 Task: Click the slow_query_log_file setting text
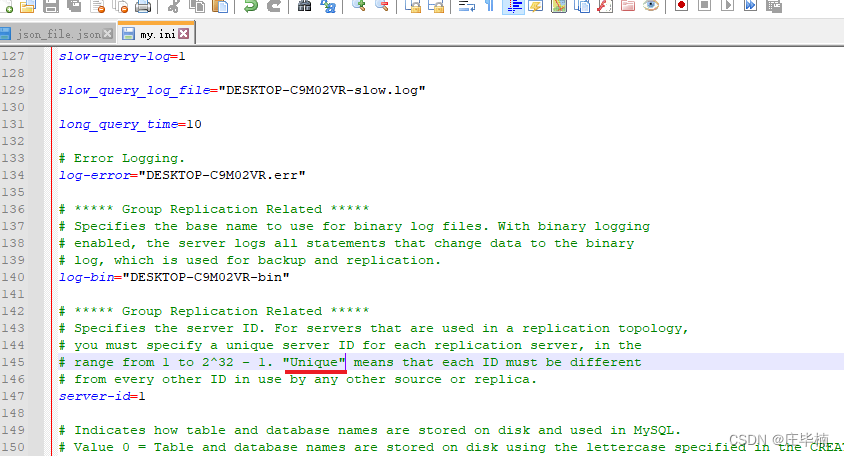tap(135, 90)
